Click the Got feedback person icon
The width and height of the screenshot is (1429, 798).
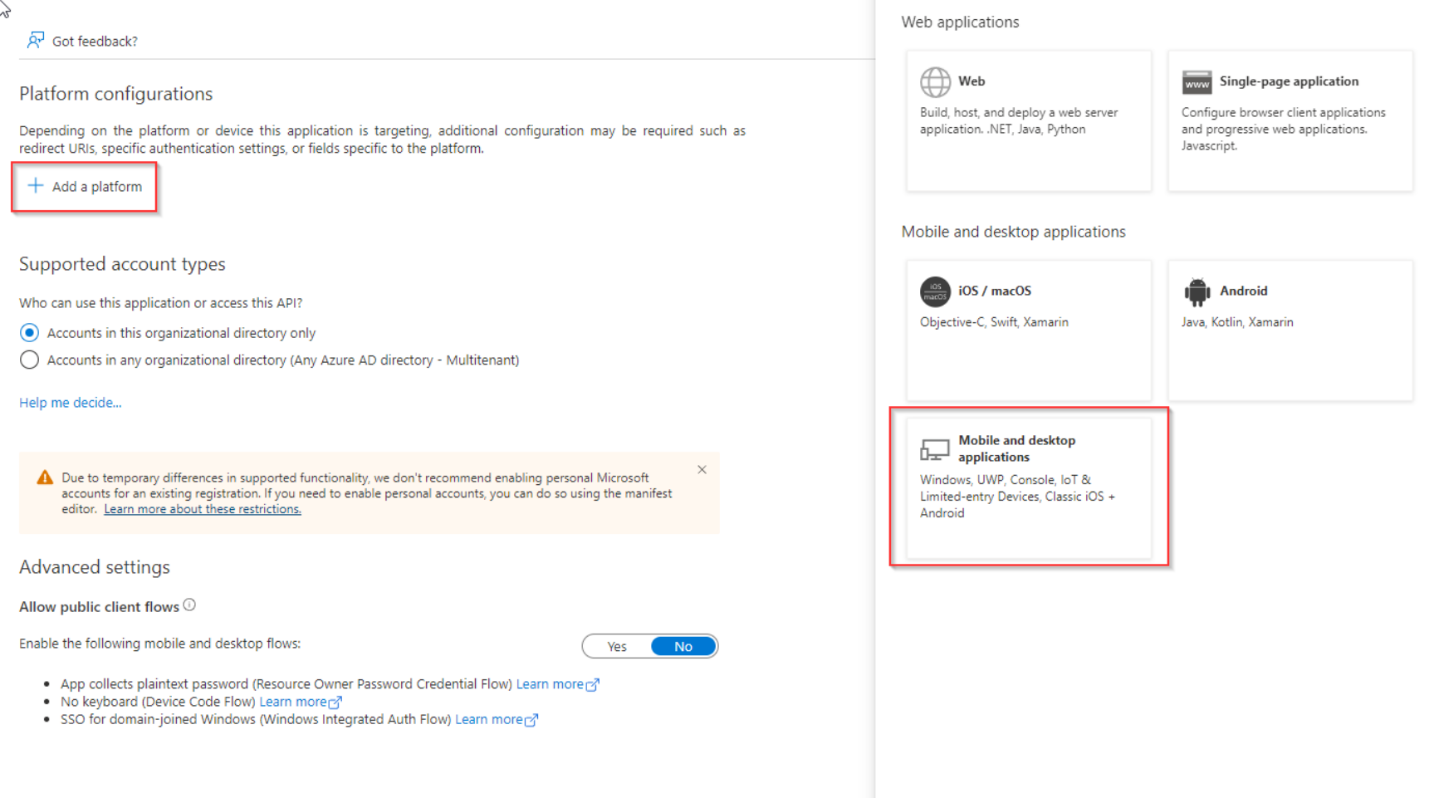click(x=36, y=40)
